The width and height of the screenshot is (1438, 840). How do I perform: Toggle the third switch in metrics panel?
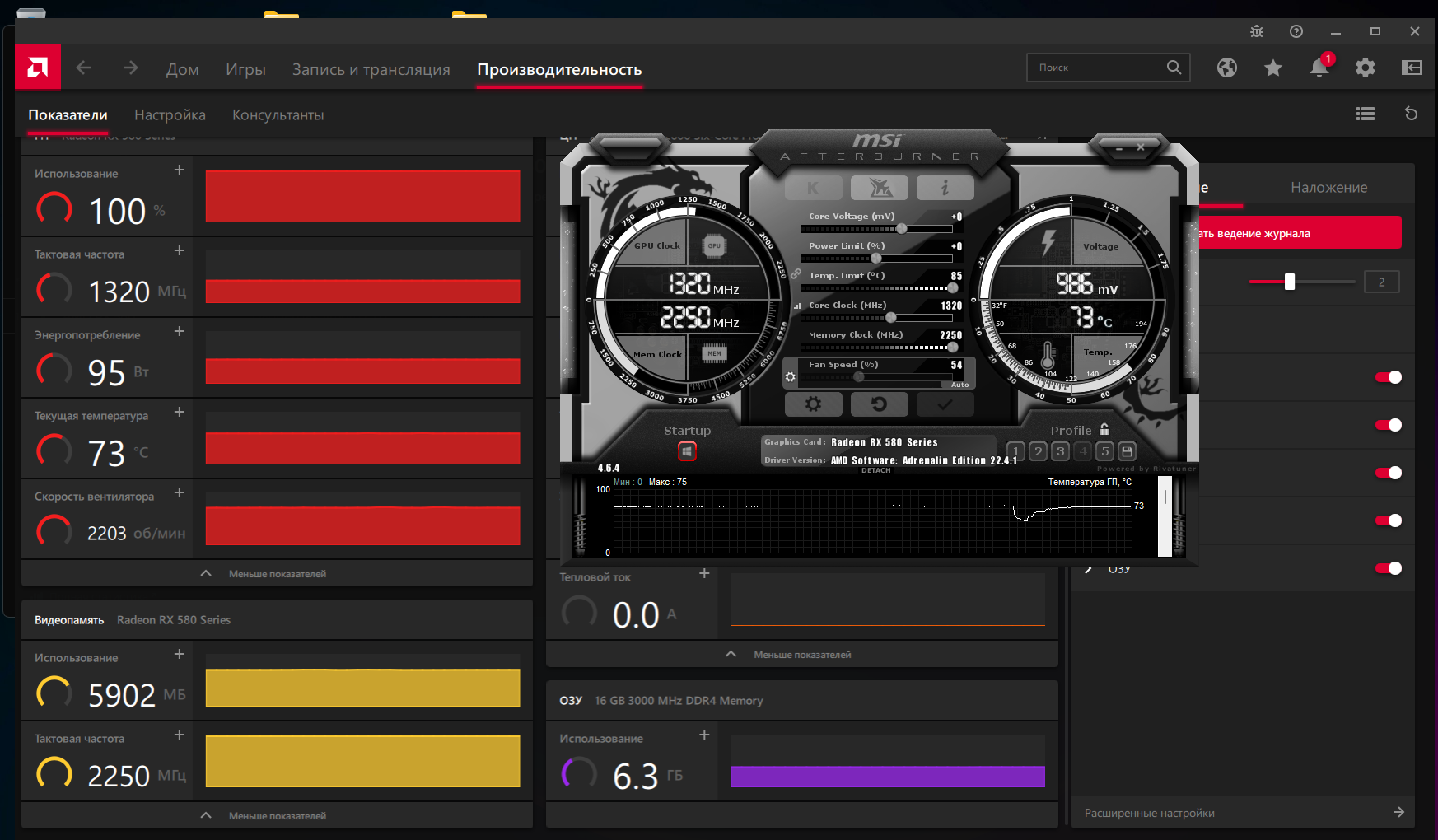[1389, 473]
